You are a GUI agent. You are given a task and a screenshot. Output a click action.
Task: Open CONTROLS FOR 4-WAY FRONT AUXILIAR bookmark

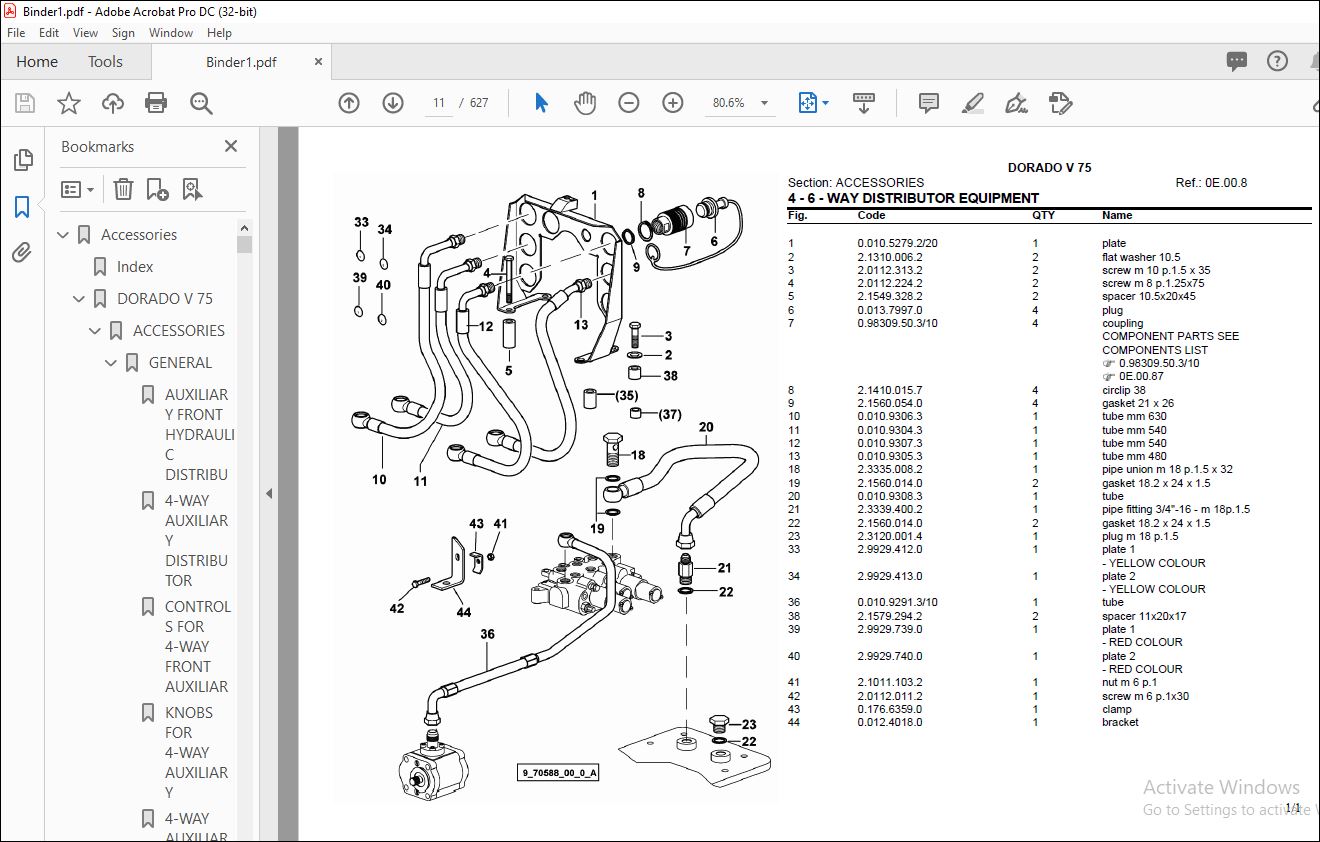[198, 647]
